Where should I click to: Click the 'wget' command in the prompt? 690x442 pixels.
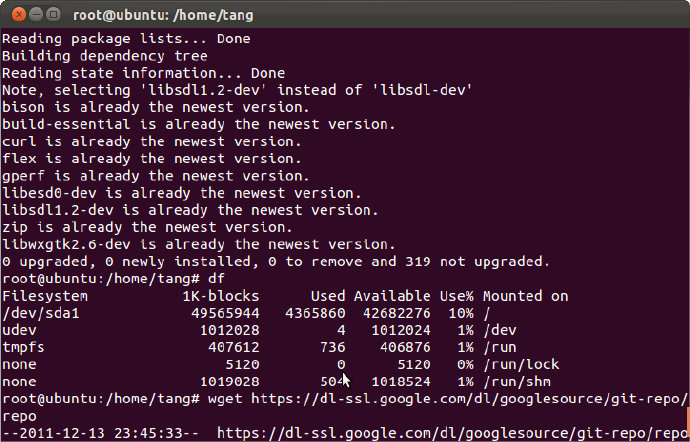coord(225,399)
